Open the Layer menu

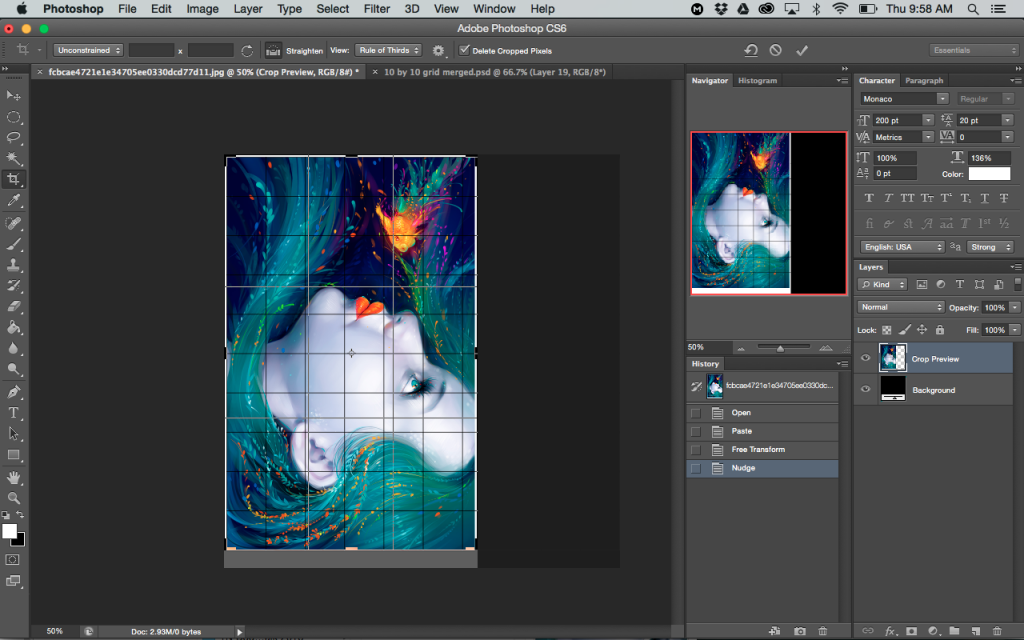click(x=248, y=8)
